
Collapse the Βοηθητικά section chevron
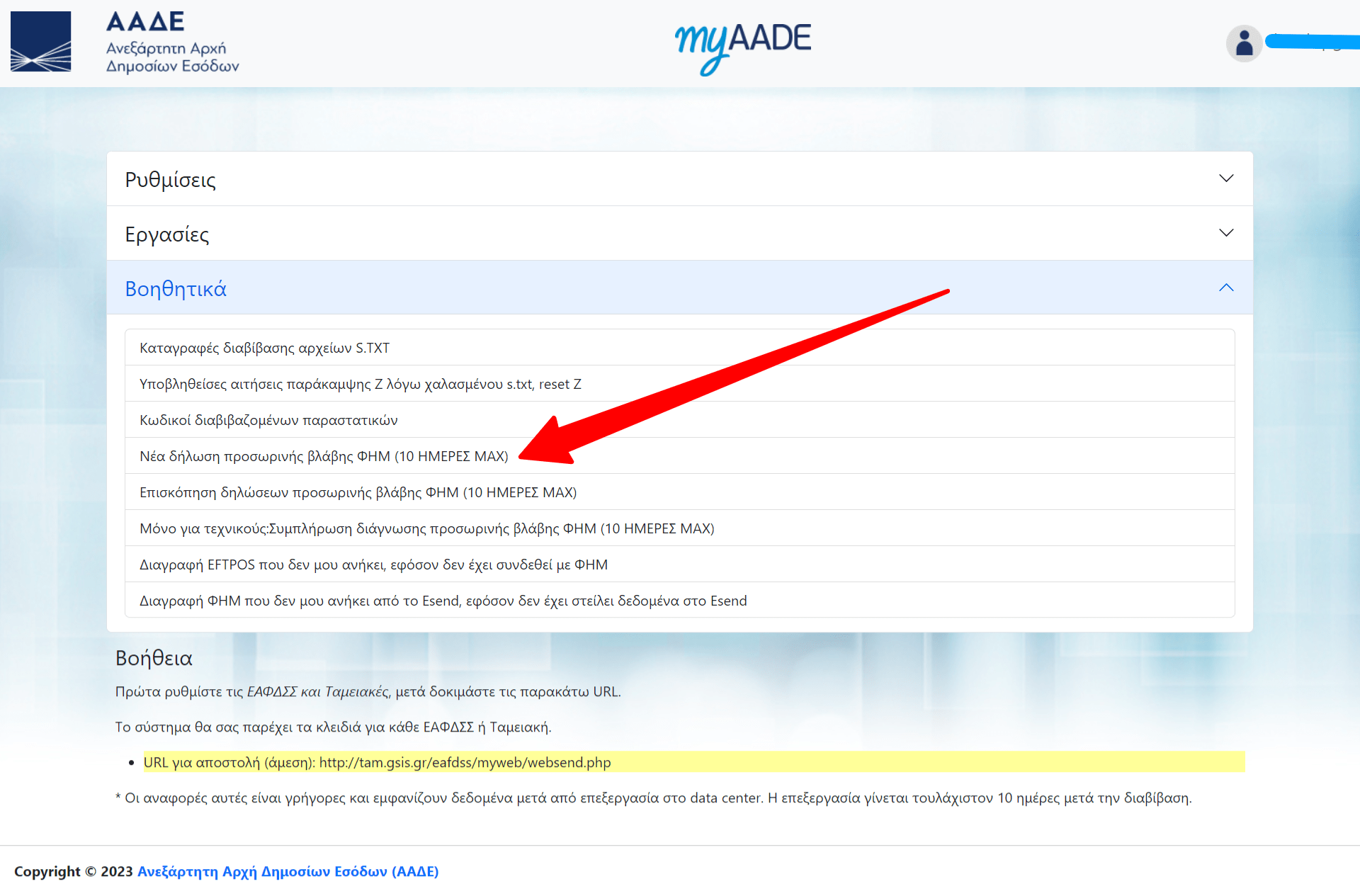(1226, 288)
